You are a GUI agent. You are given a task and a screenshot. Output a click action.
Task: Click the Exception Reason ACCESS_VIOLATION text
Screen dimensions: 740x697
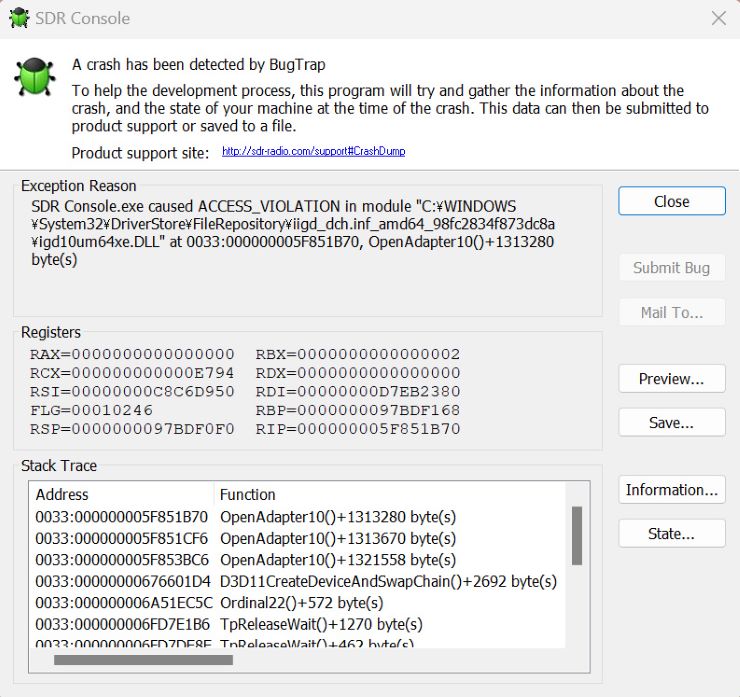coord(293,233)
